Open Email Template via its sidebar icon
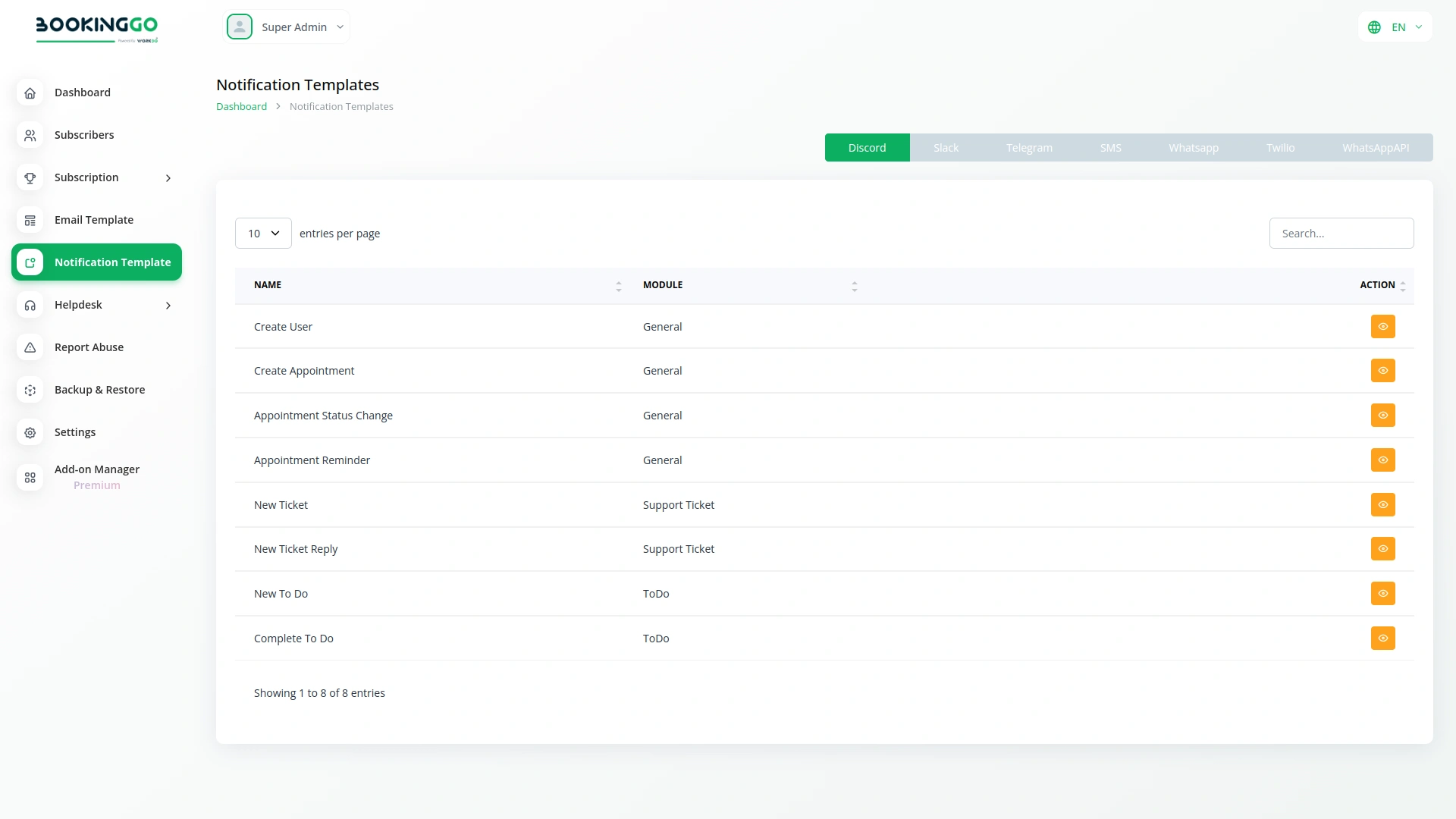The width and height of the screenshot is (1456, 819). 30,220
